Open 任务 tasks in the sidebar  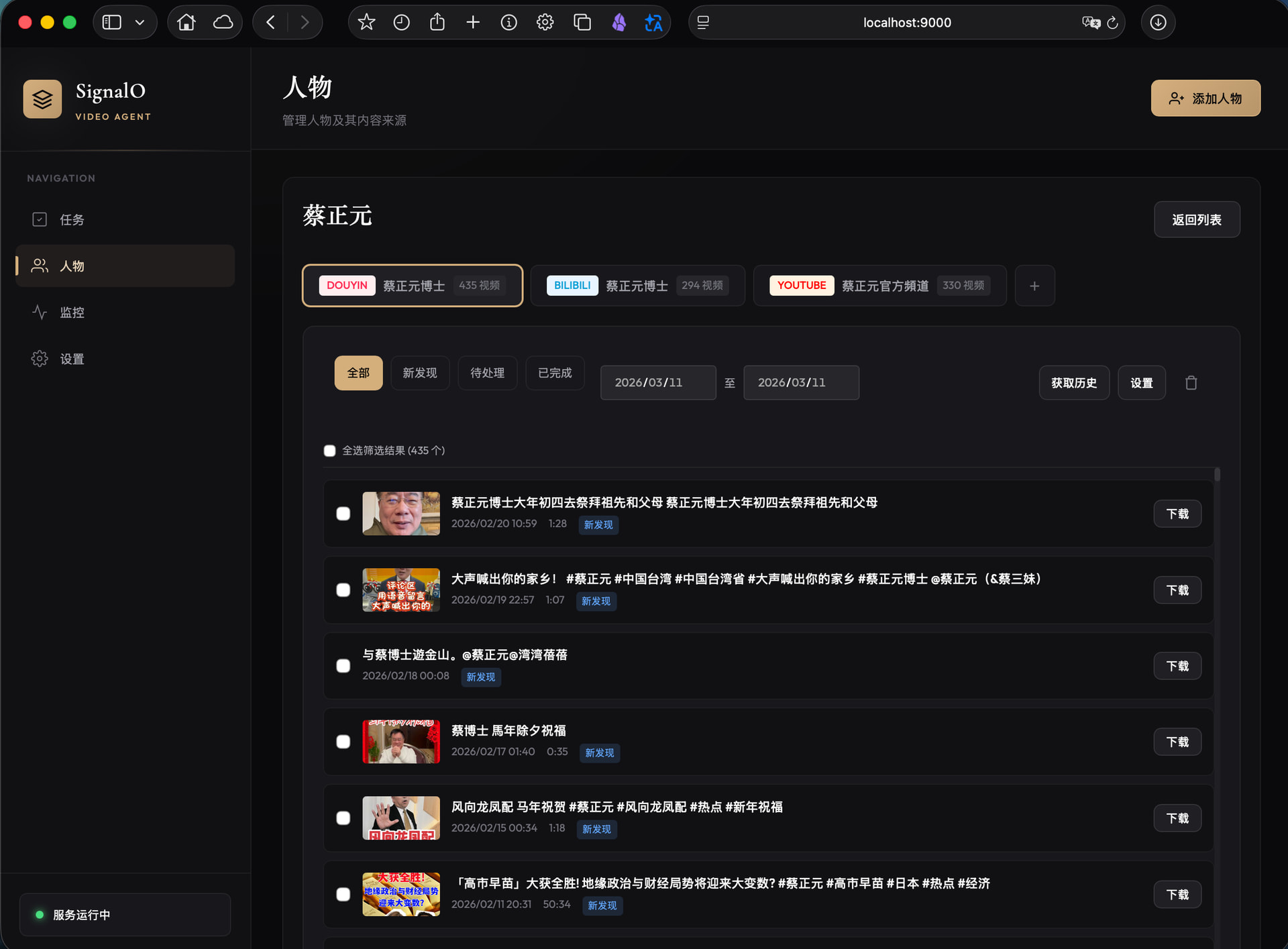72,220
